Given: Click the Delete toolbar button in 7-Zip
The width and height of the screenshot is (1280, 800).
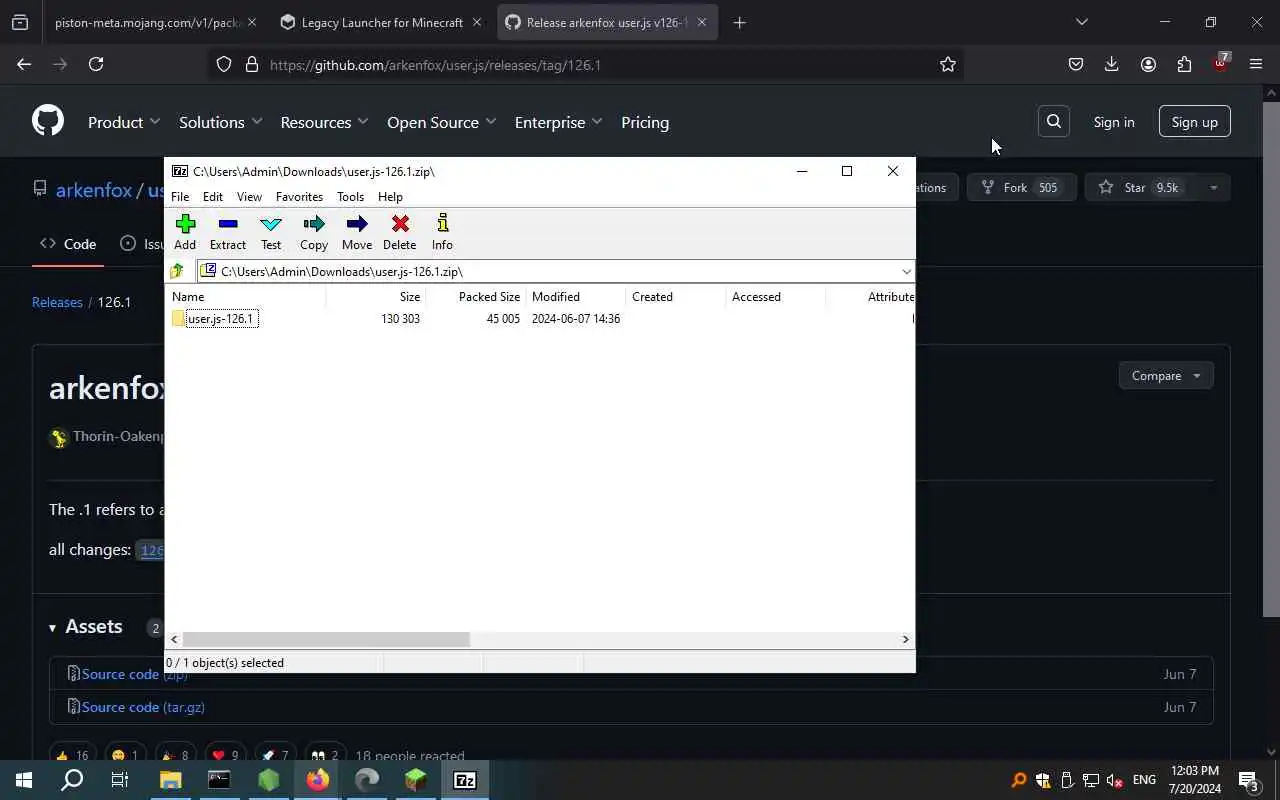Looking at the screenshot, I should tap(399, 232).
